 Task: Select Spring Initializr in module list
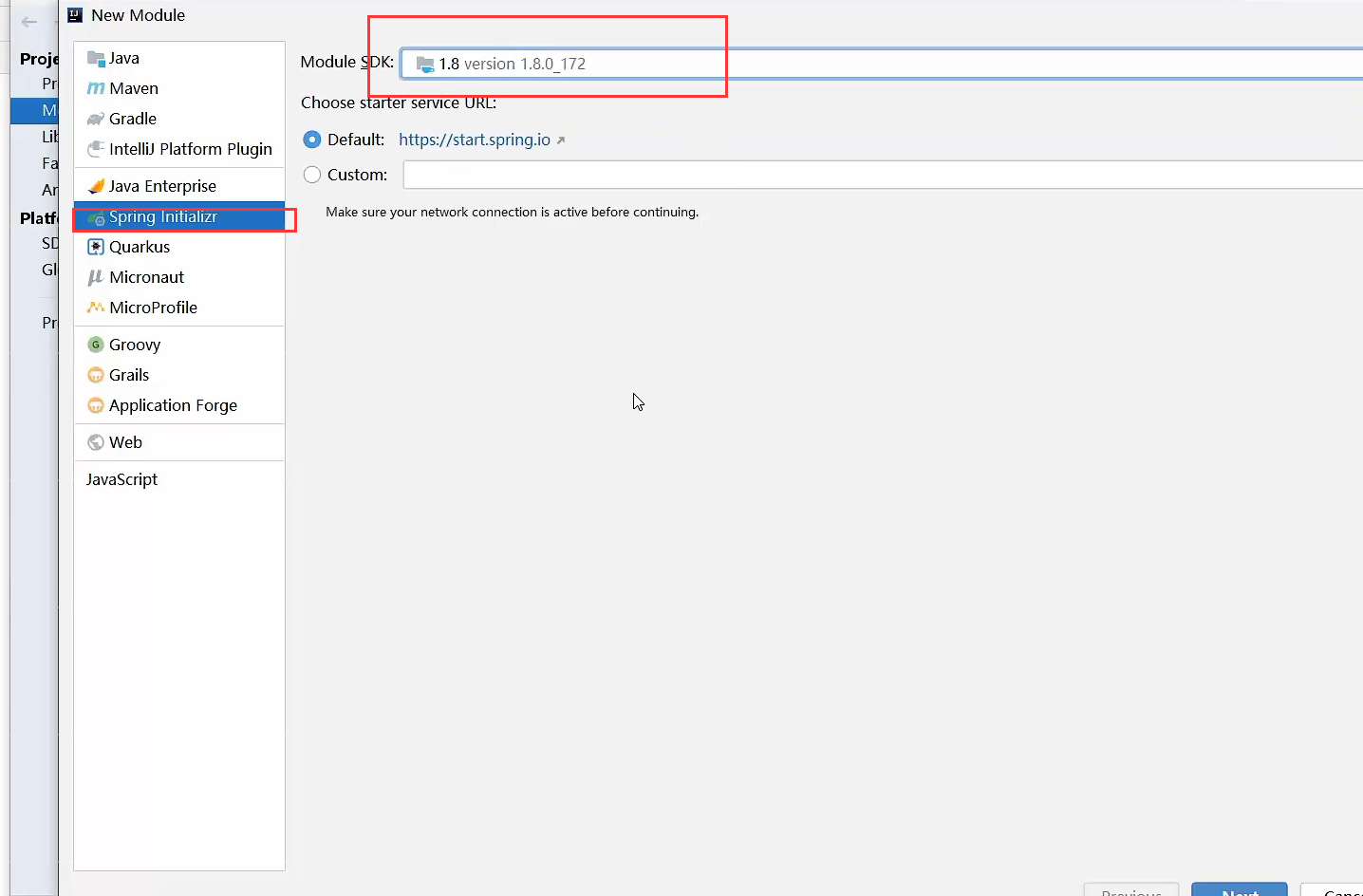[x=163, y=216]
